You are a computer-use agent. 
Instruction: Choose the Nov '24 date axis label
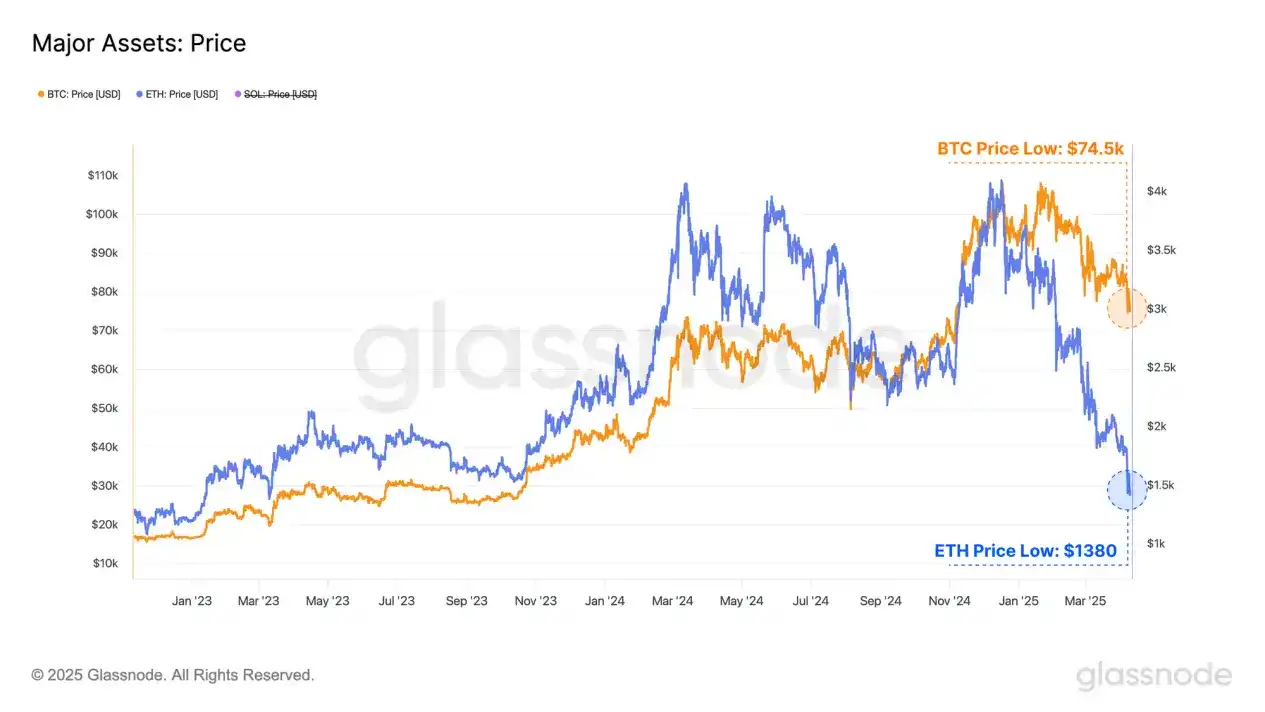point(949,601)
